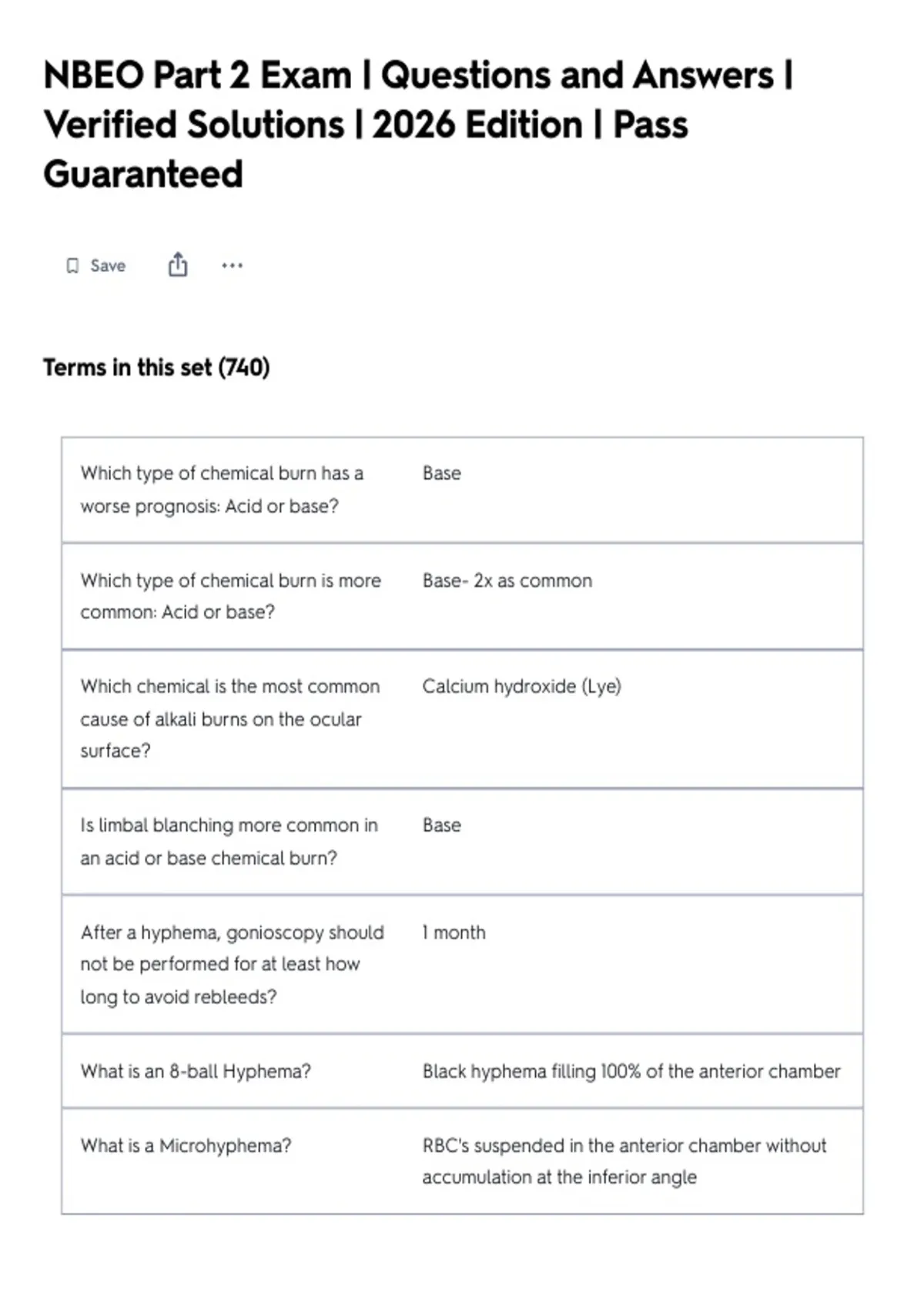Click the 'Base' answer for limbal blanching
The height and width of the screenshot is (1309, 924).
[x=442, y=825]
